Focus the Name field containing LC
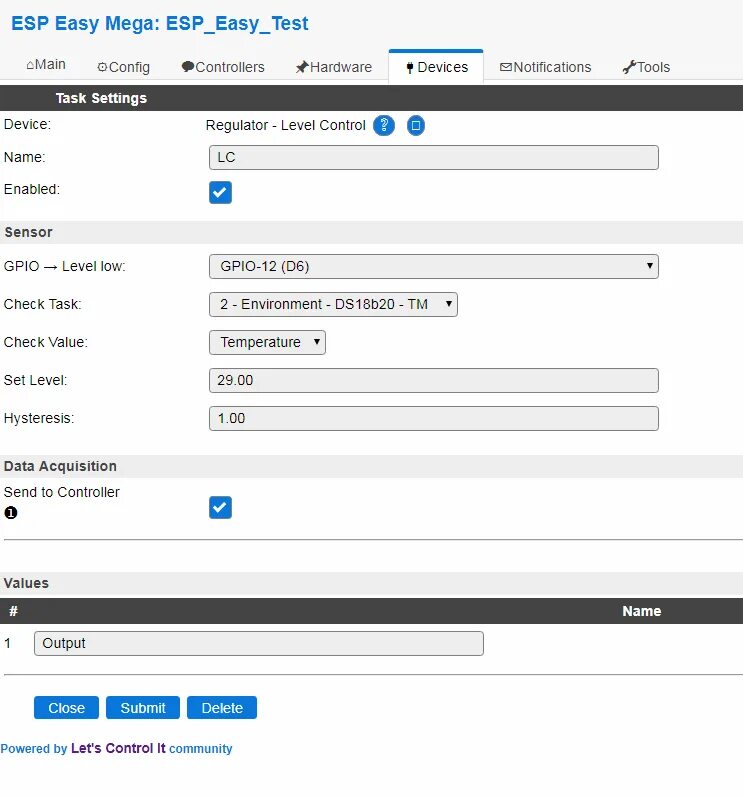This screenshot has width=743, height=797. click(x=434, y=158)
